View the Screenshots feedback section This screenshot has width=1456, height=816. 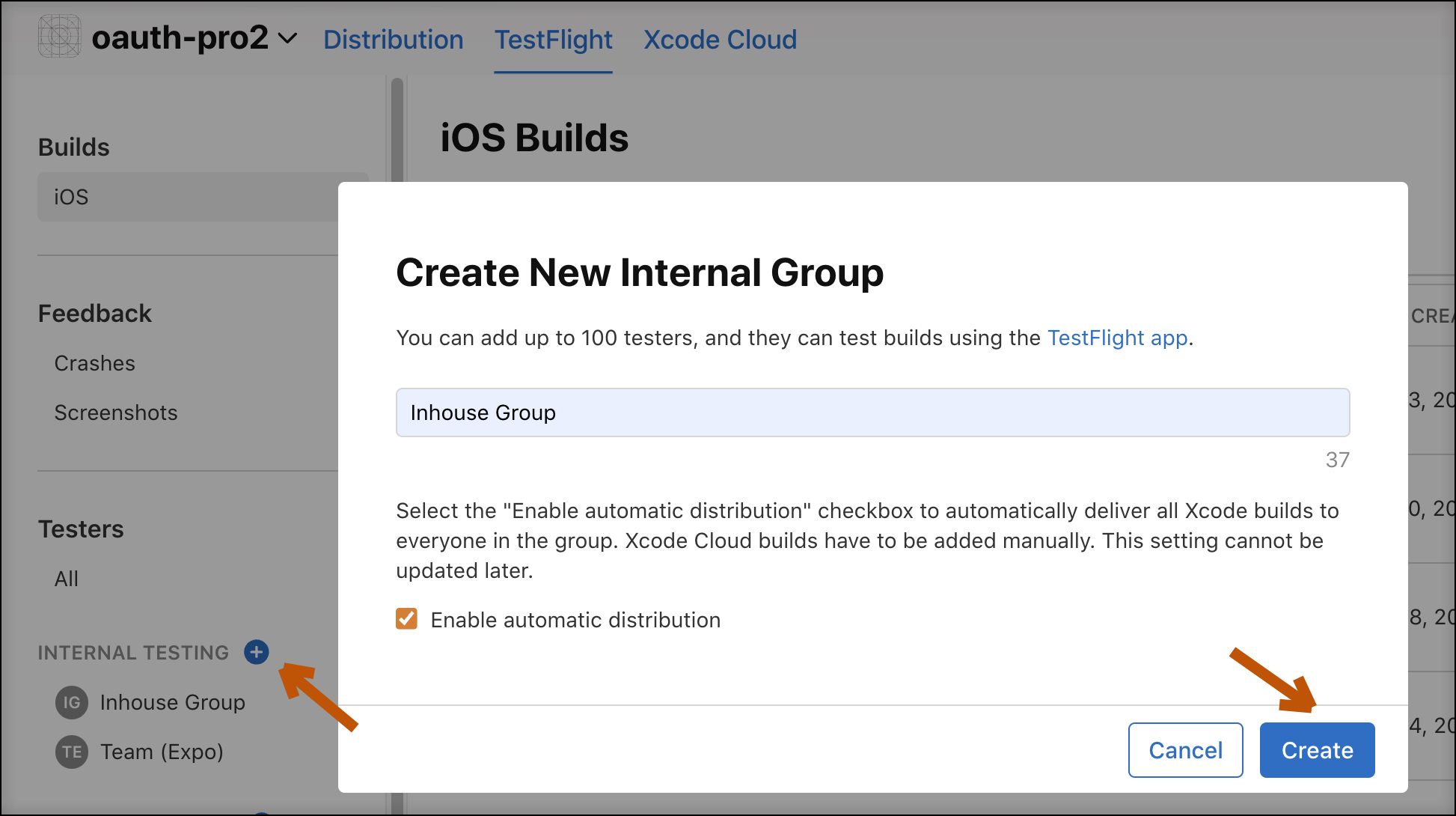point(115,412)
